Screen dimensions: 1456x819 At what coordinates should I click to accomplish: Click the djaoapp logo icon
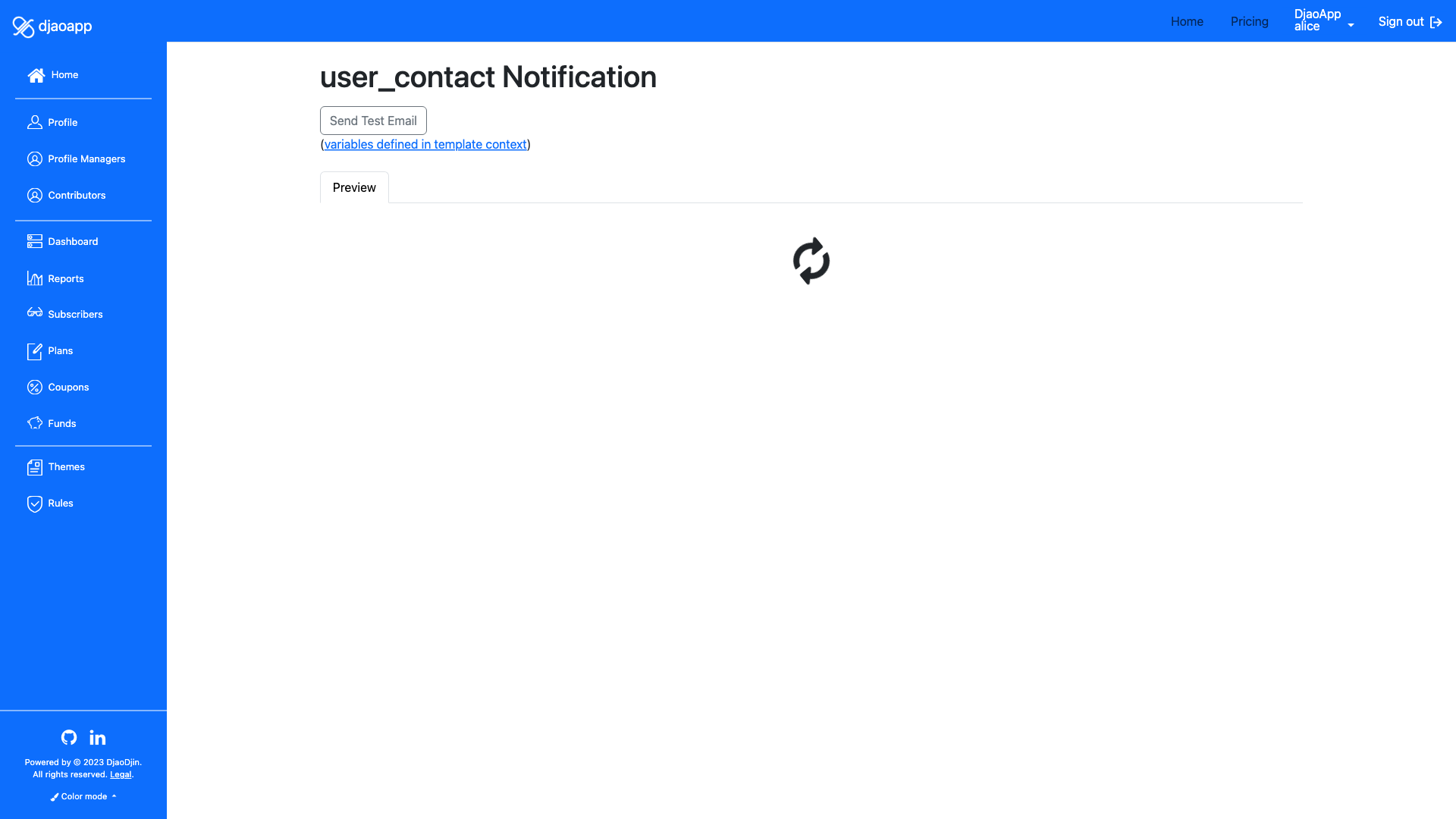[x=24, y=27]
